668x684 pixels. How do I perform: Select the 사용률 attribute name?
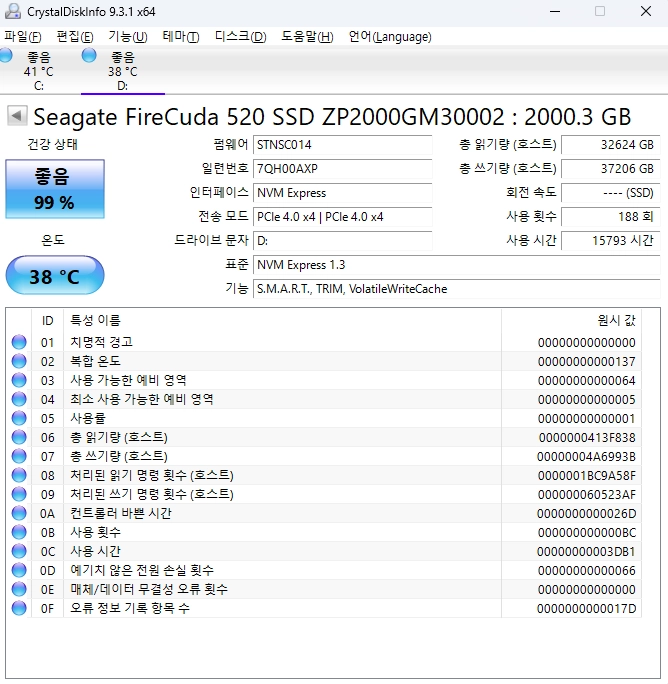(x=88, y=418)
